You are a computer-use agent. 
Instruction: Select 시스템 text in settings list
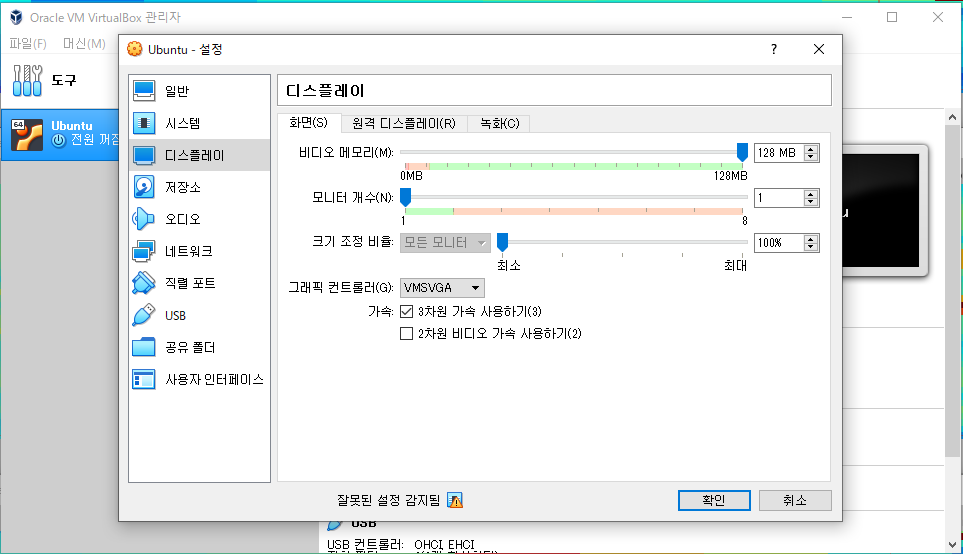click(182, 123)
